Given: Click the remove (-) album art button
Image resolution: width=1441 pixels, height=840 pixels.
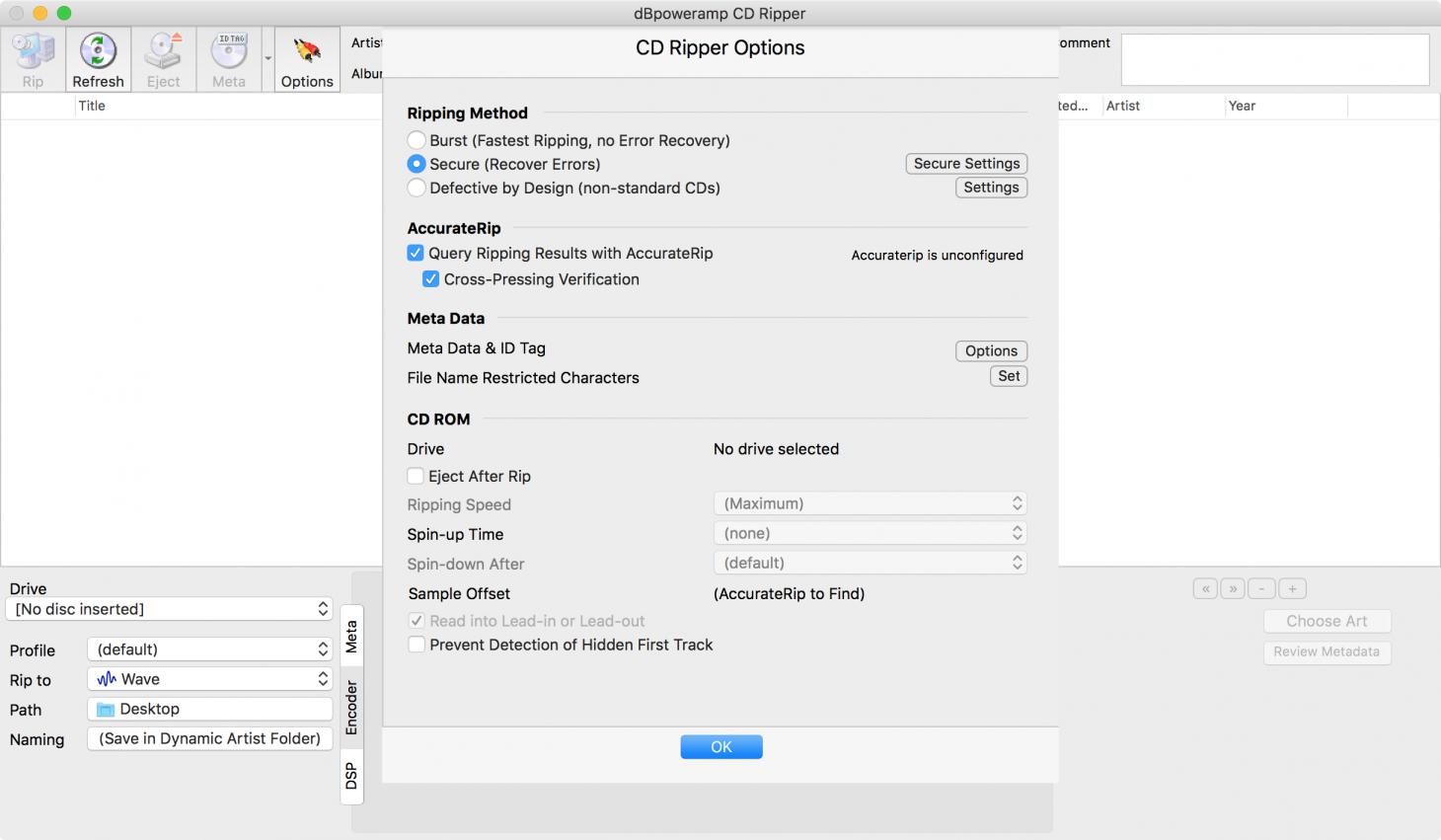Looking at the screenshot, I should click(x=1261, y=589).
